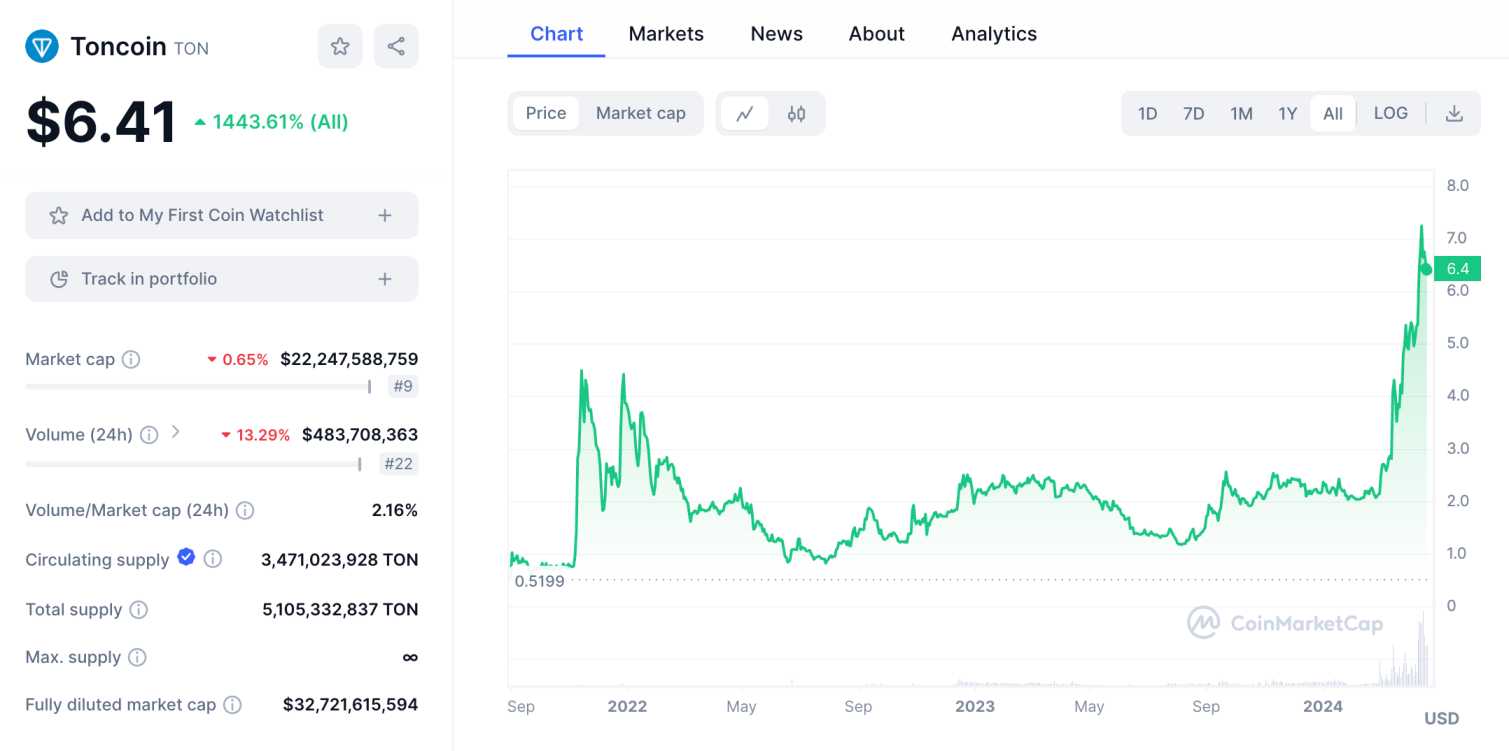
Task: Select the 1D time range
Action: 1148,113
